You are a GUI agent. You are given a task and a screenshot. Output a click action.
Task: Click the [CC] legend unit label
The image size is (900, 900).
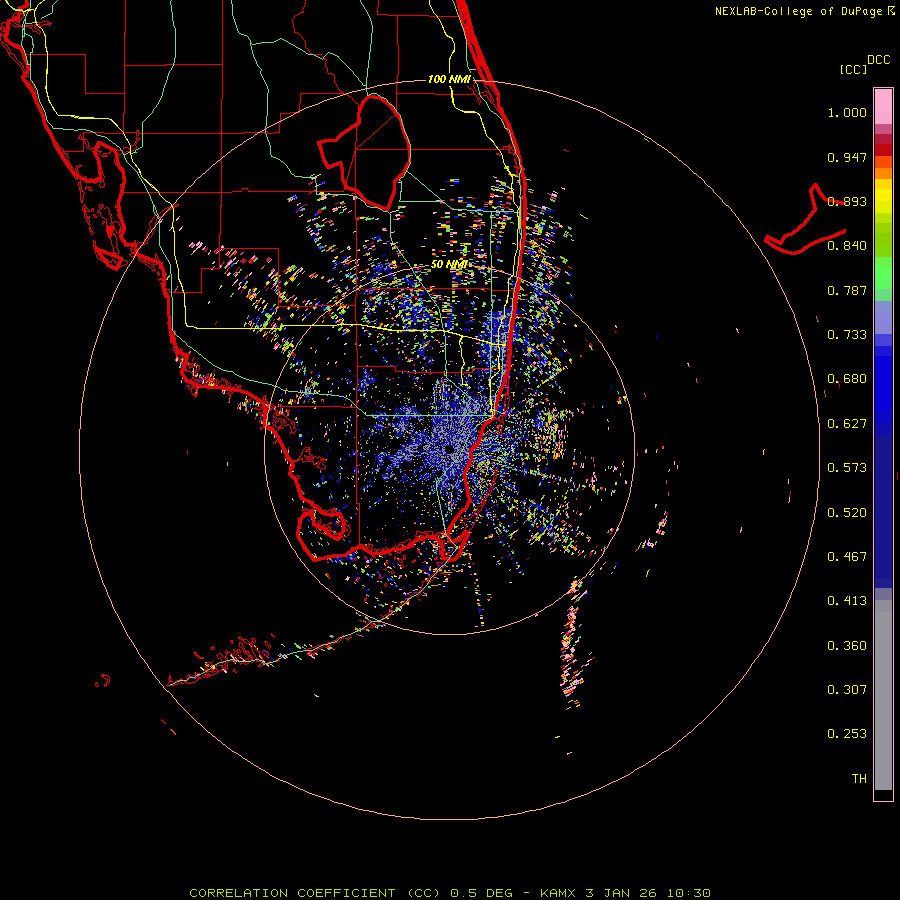pyautogui.click(x=853, y=69)
